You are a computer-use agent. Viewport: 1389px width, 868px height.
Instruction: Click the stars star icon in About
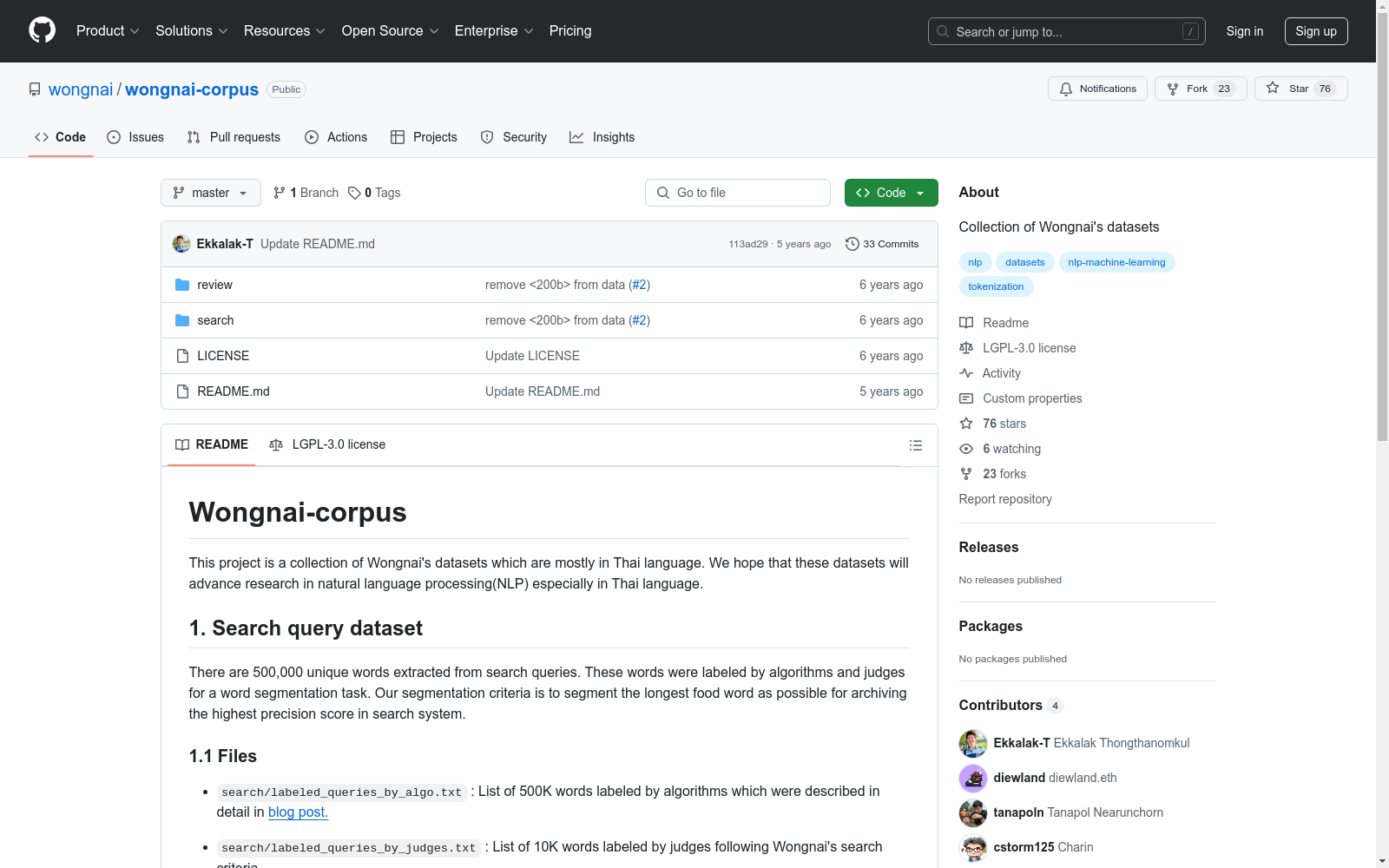click(x=966, y=424)
